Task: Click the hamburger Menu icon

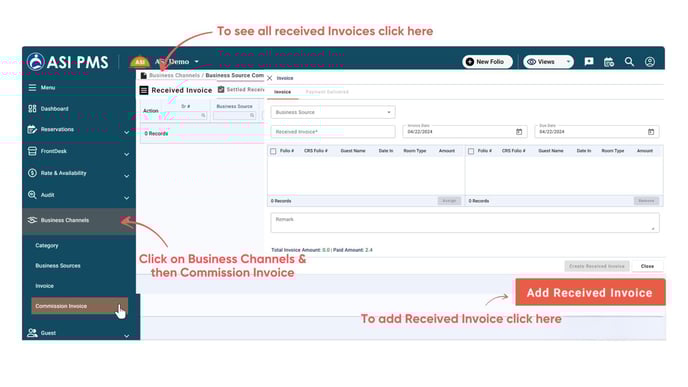Action: pos(32,87)
